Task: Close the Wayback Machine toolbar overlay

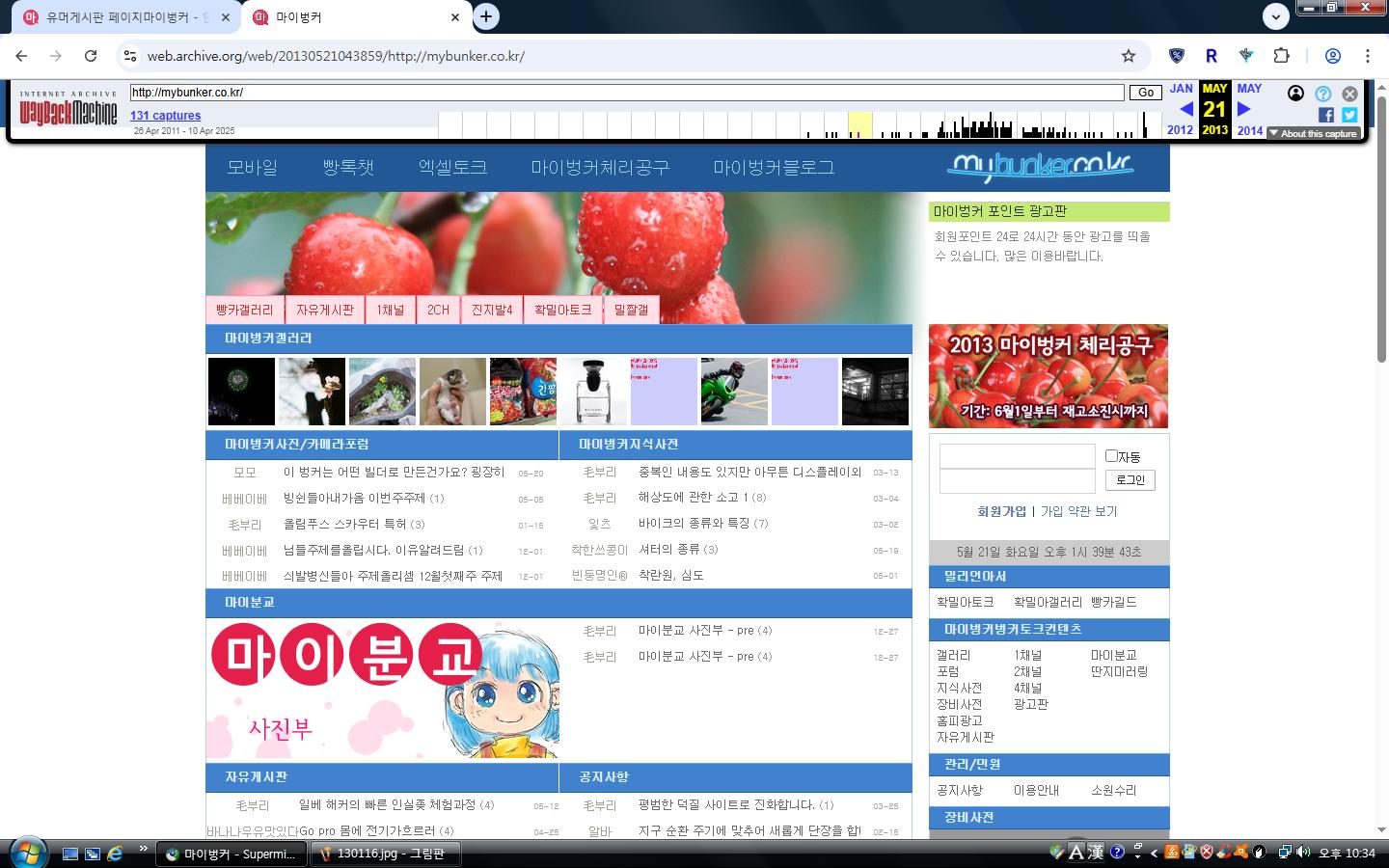Action: click(x=1349, y=94)
